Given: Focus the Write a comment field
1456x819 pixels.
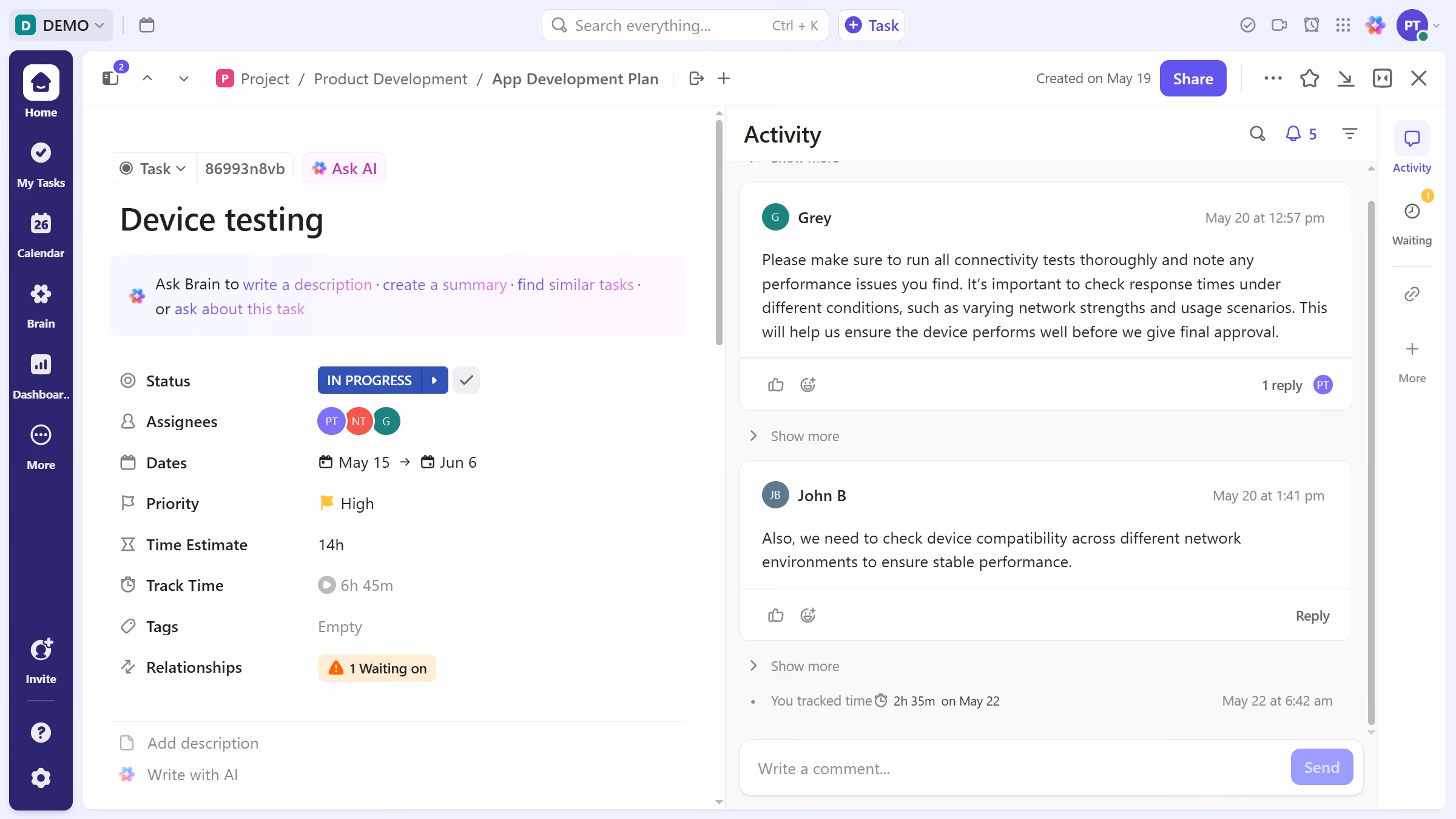Looking at the screenshot, I should coord(1014,768).
